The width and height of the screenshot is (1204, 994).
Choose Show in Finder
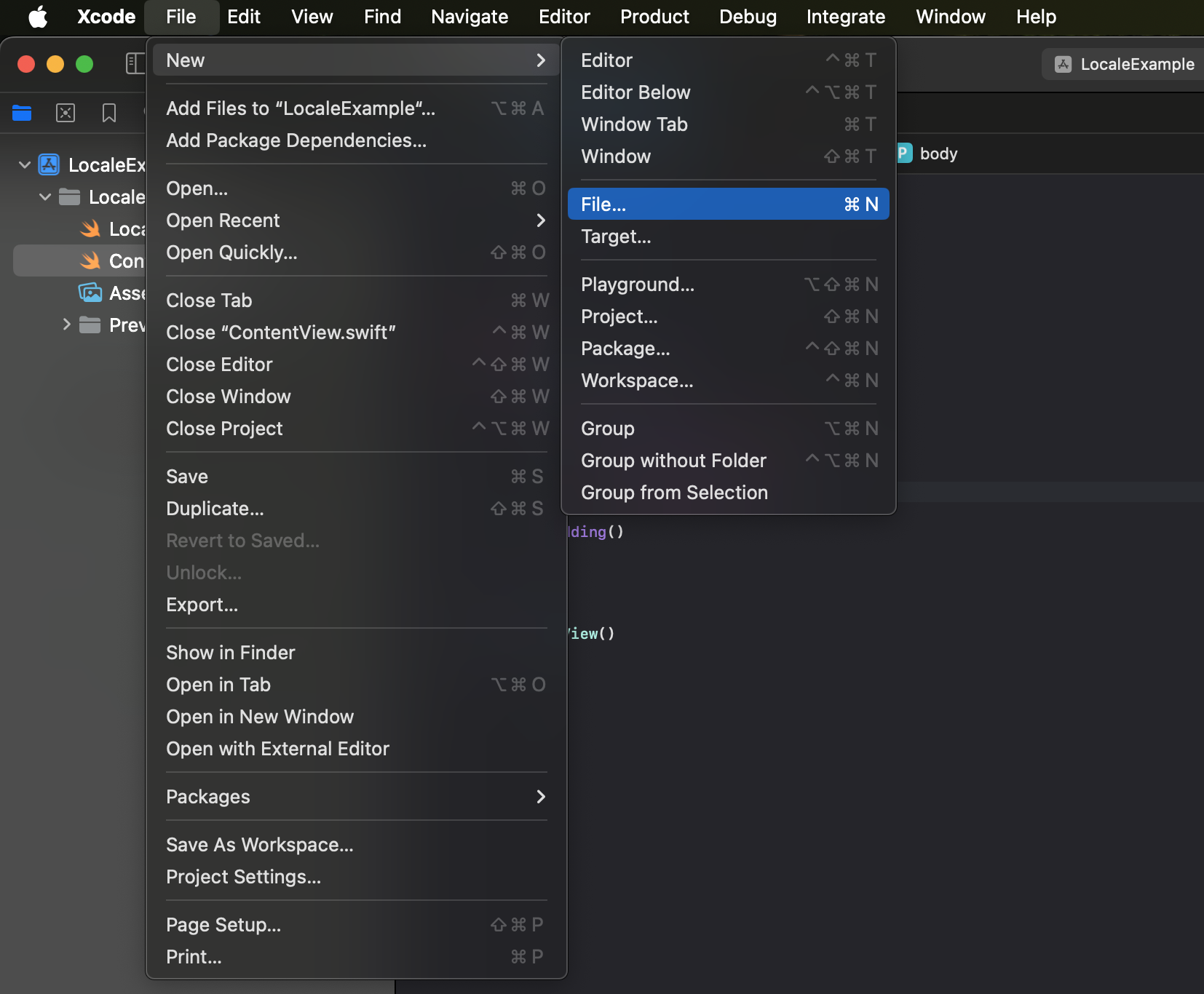pyautogui.click(x=357, y=653)
